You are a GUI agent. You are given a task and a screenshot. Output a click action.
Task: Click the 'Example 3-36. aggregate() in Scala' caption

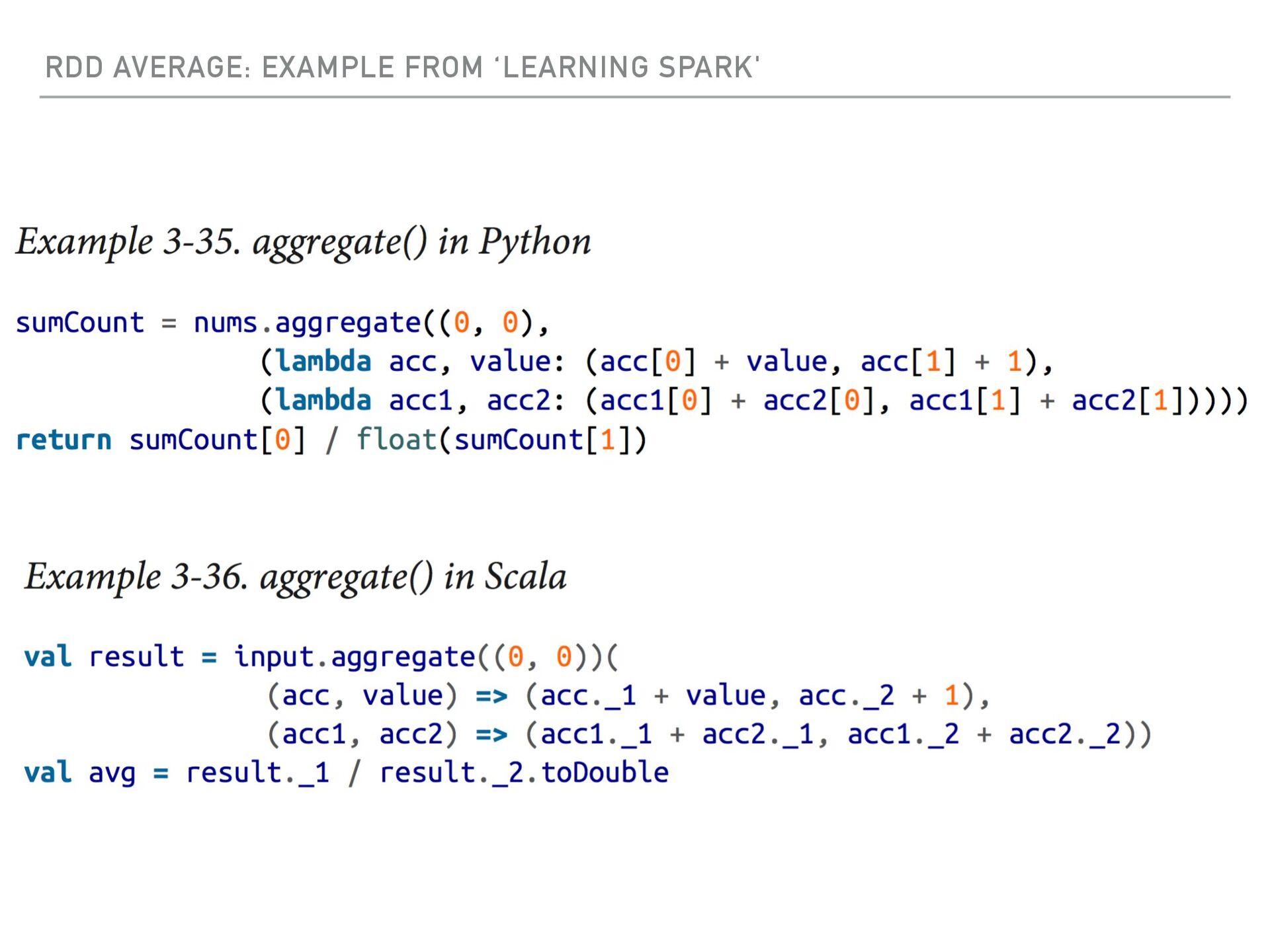pos(295,576)
